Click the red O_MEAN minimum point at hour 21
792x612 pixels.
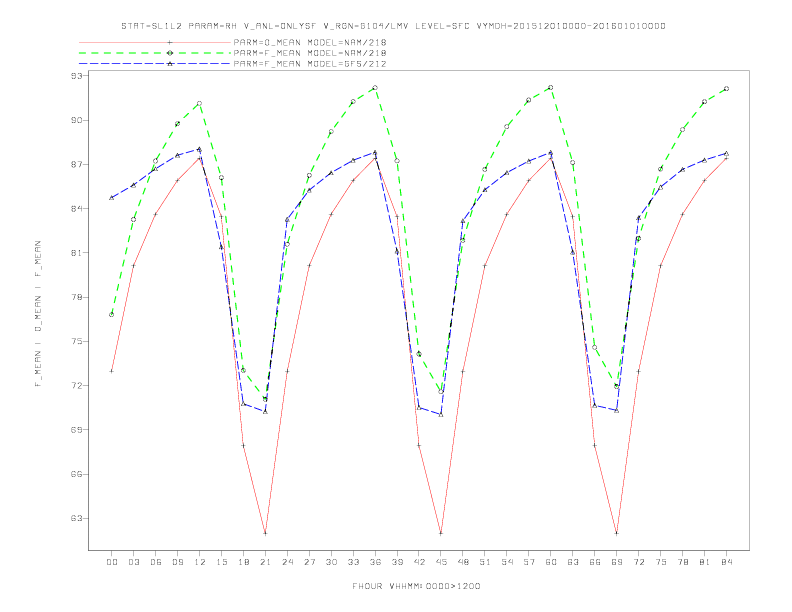[265, 533]
